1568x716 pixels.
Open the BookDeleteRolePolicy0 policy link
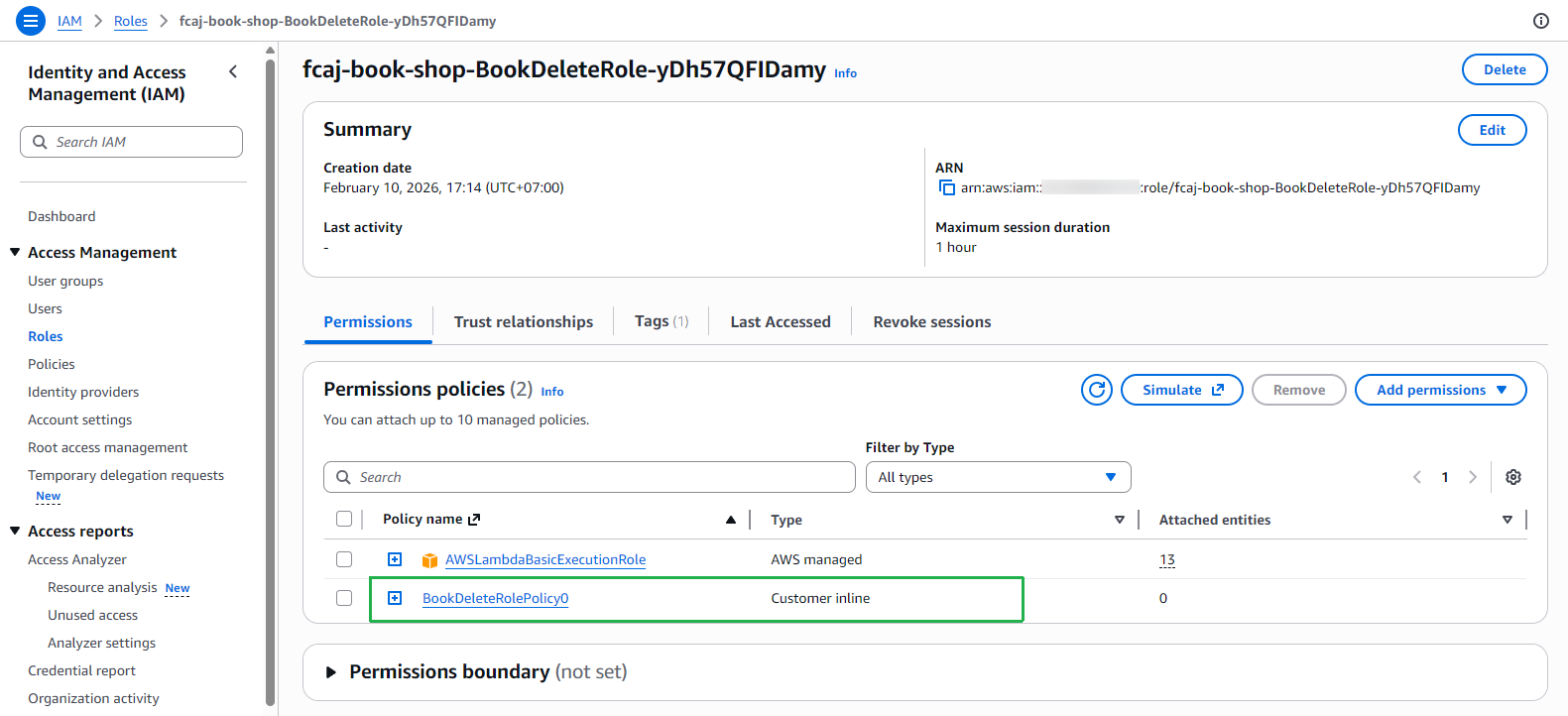point(496,598)
